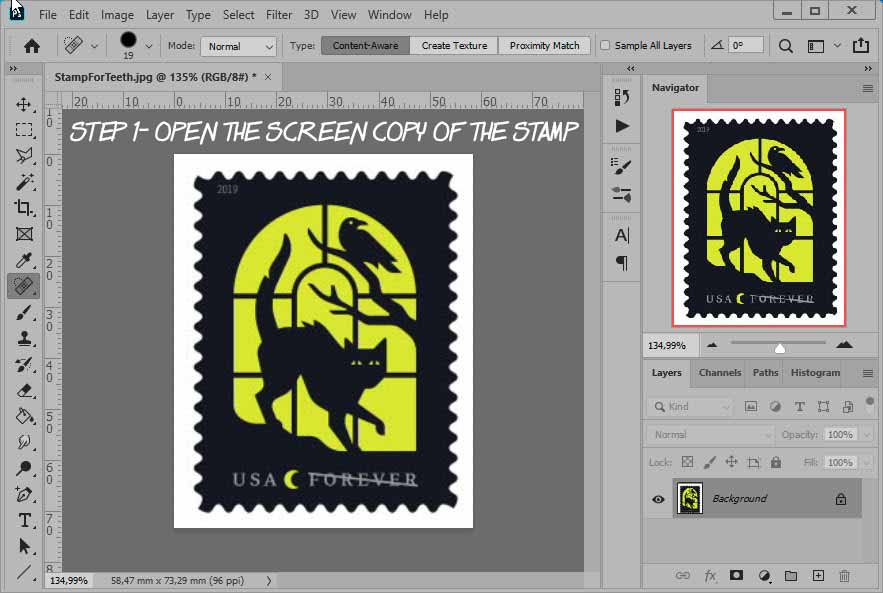Select the History Brush tool

[x=24, y=364]
